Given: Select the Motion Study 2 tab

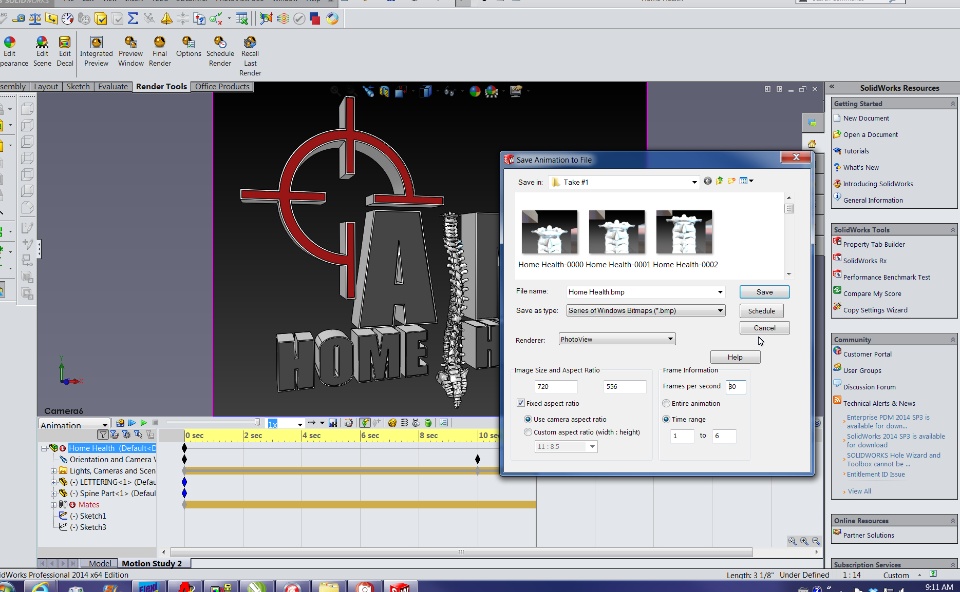Looking at the screenshot, I should click(x=152, y=563).
